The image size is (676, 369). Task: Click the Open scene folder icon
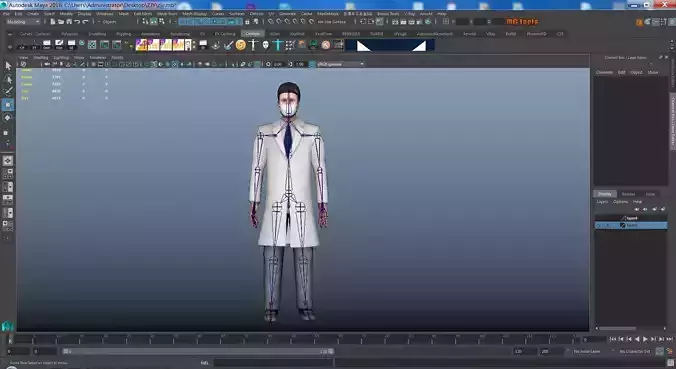coord(61,22)
